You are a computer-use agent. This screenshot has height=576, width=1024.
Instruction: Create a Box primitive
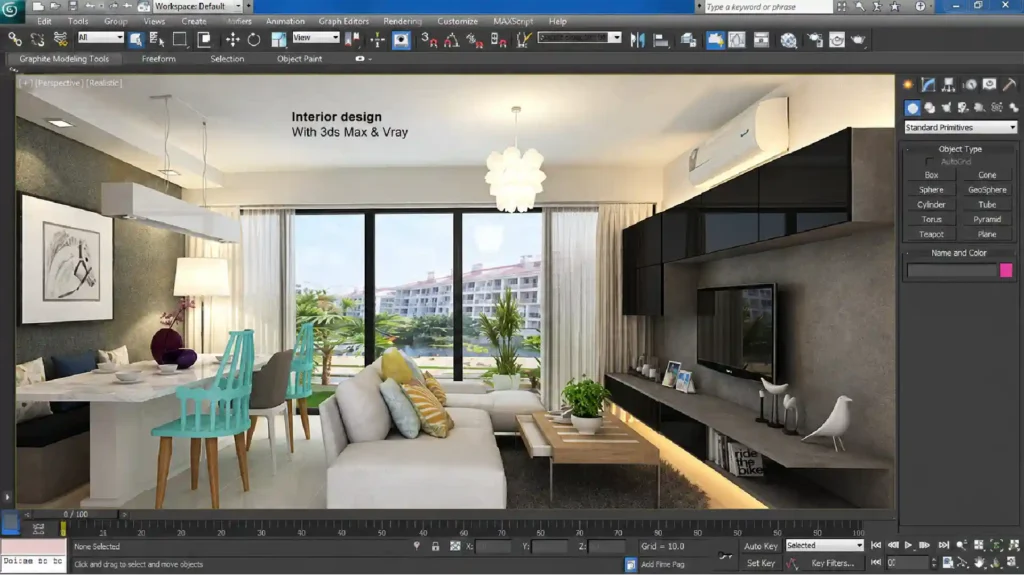[931, 175]
